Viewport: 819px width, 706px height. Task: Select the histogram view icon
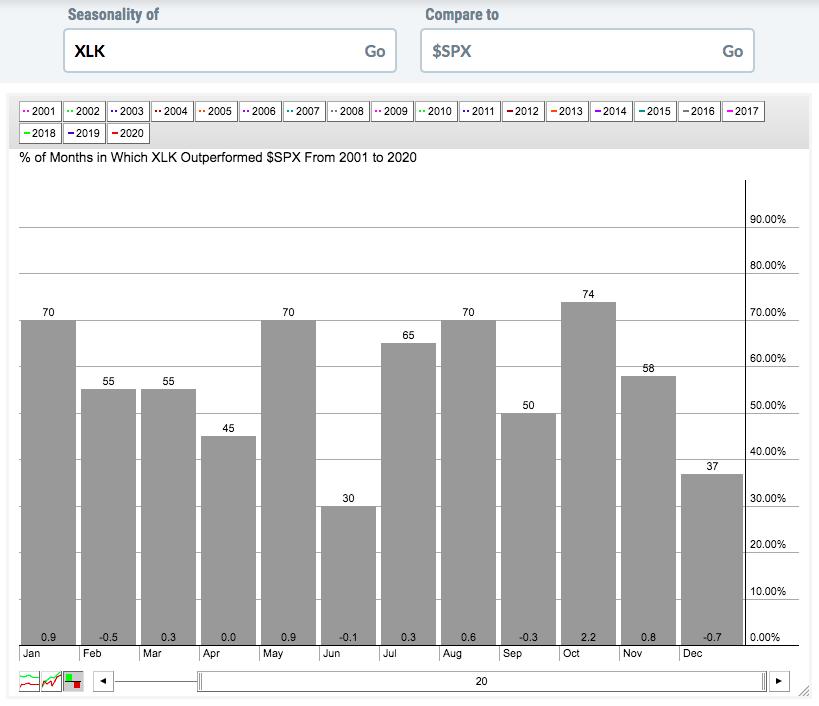coord(73,681)
